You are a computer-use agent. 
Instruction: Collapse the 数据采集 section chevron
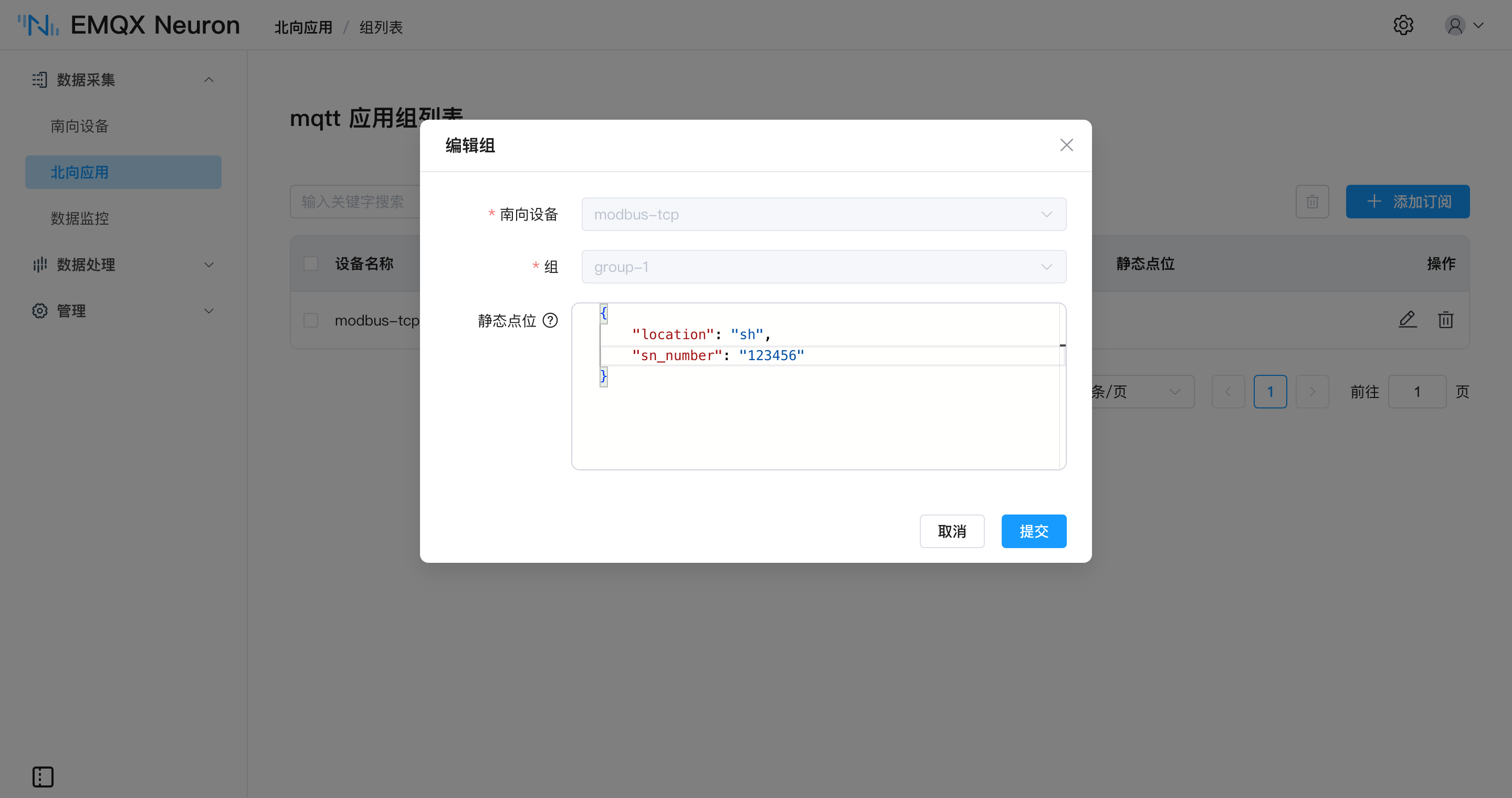(208, 80)
